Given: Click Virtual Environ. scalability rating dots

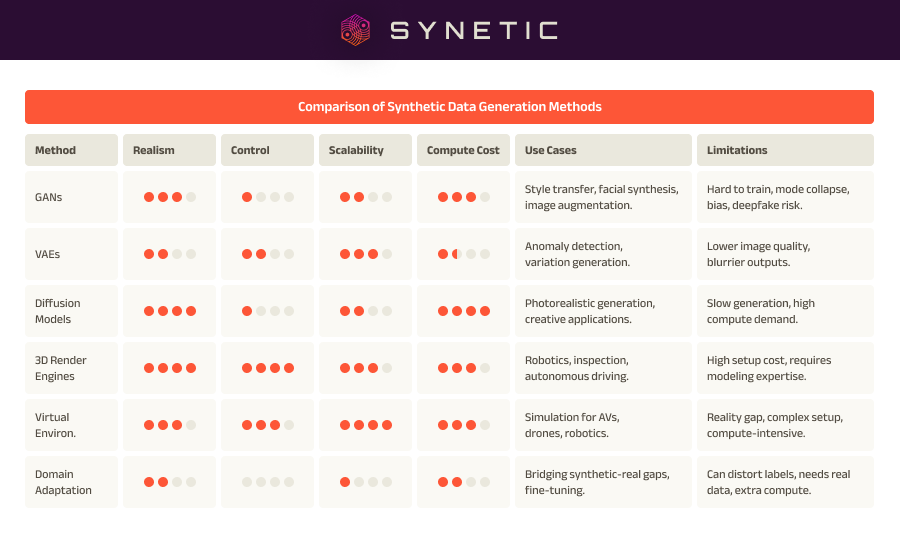Looking at the screenshot, I should pos(366,425).
